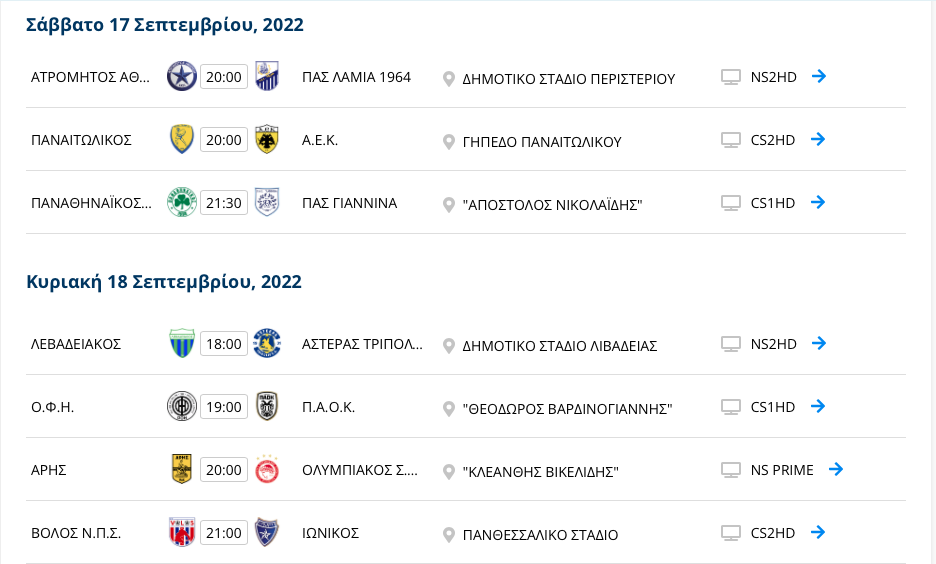This screenshot has height=564, width=936.
Task: Click the Olympiacos red crest logo
Action: (267, 469)
